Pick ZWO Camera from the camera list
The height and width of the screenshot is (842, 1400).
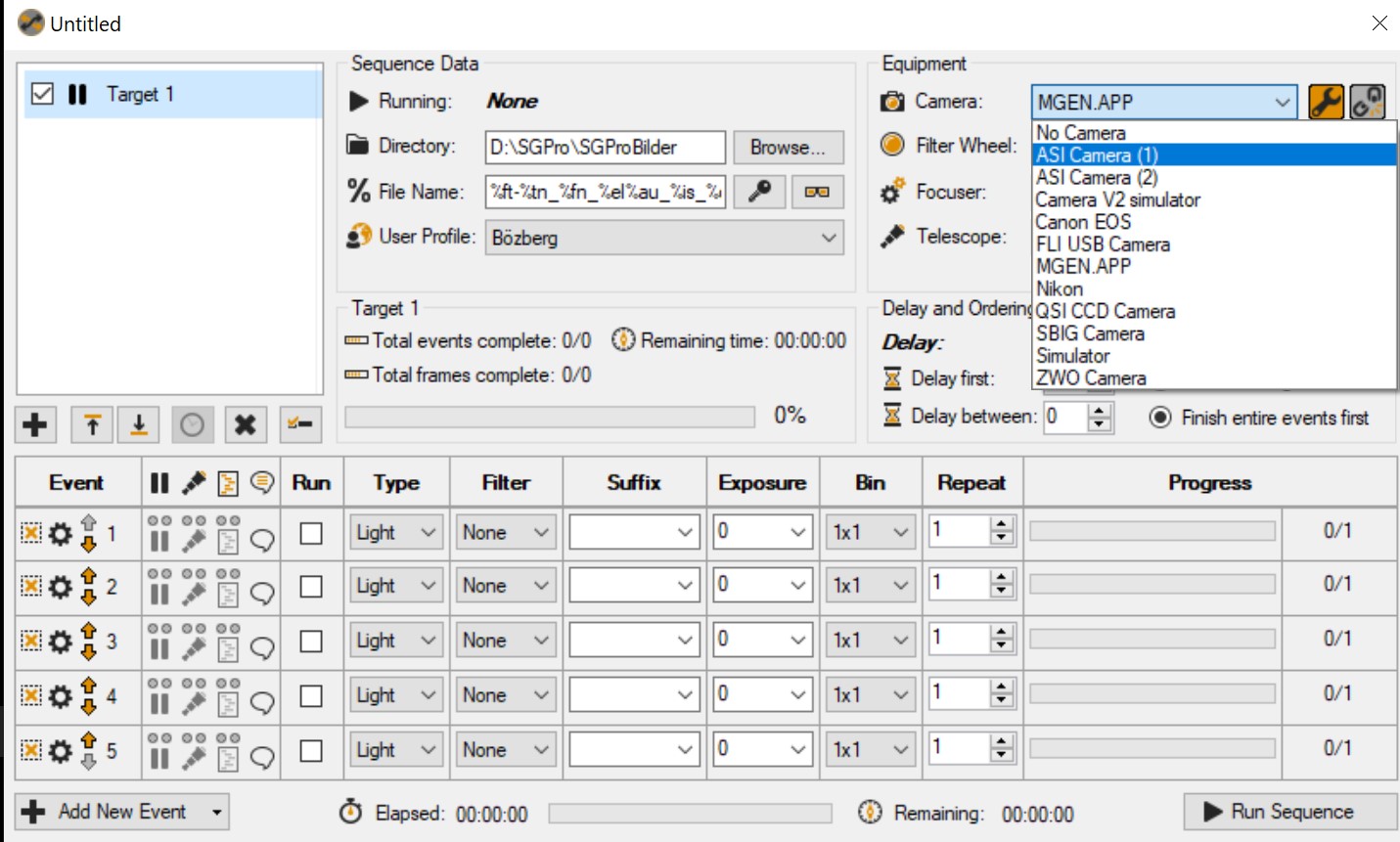[x=1214, y=377]
